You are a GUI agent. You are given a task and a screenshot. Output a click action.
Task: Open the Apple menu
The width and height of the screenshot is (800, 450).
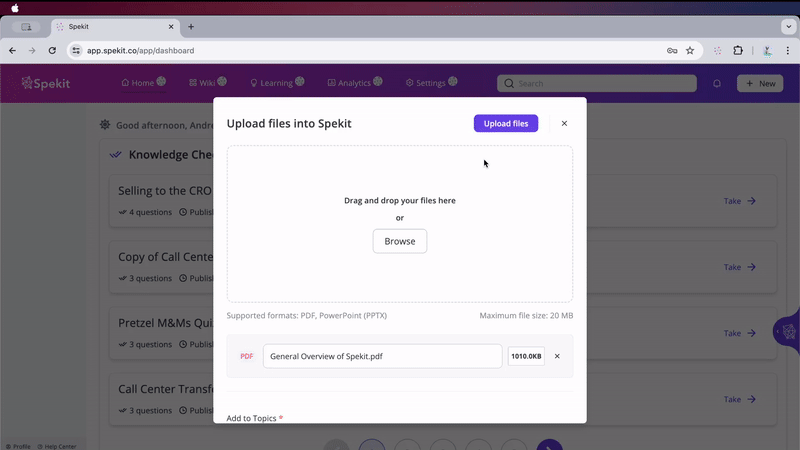(15, 8)
